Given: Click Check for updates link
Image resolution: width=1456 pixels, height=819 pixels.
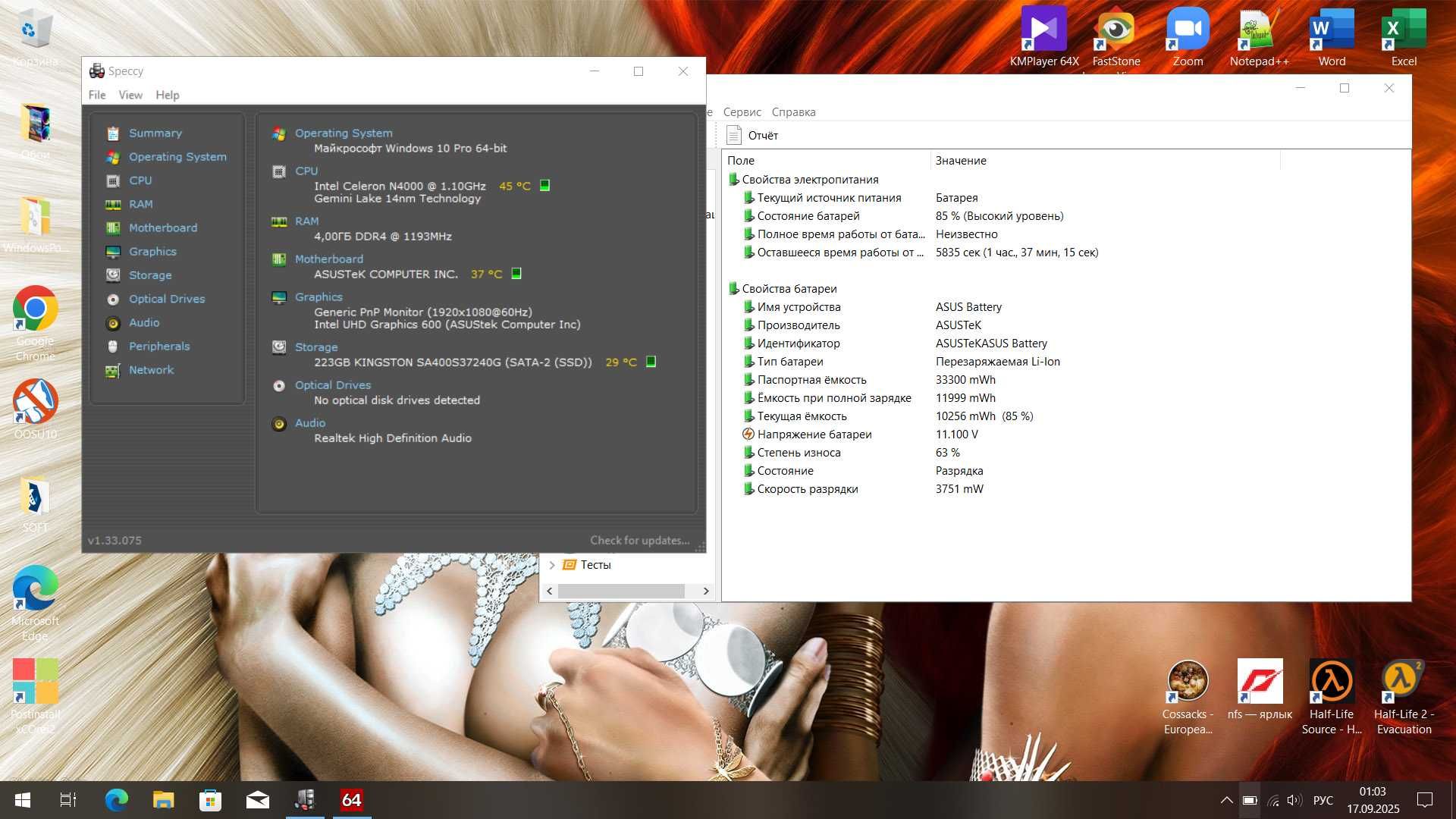Looking at the screenshot, I should click(640, 540).
